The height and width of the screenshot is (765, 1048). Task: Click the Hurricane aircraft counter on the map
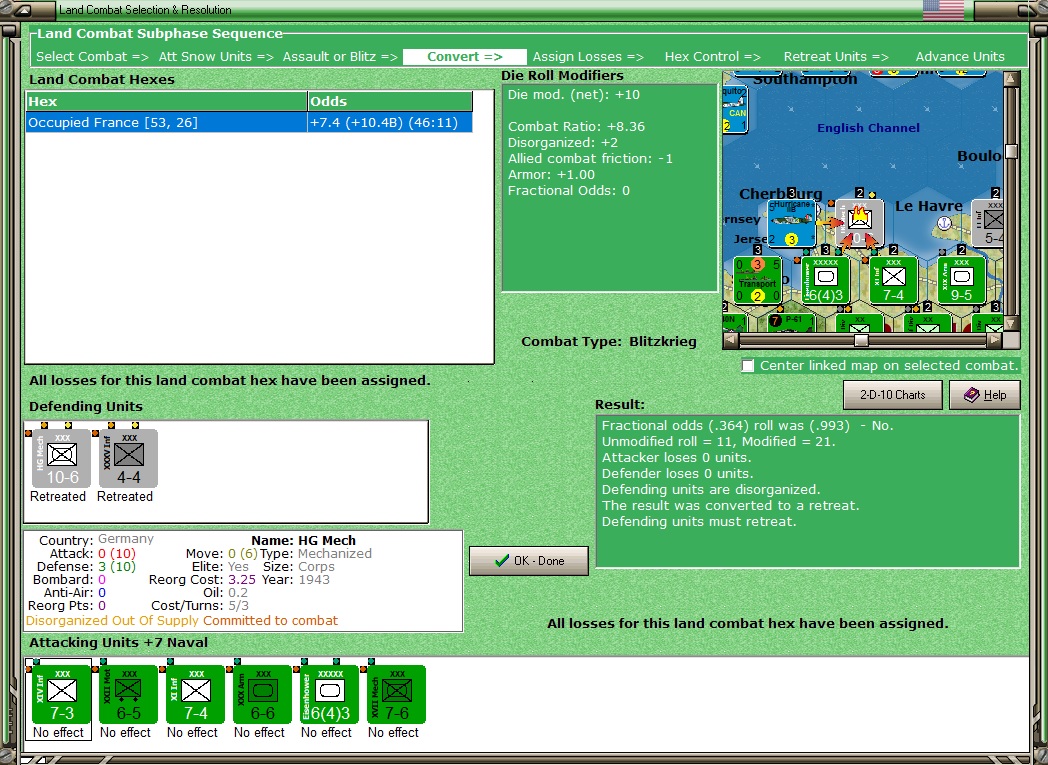(791, 224)
